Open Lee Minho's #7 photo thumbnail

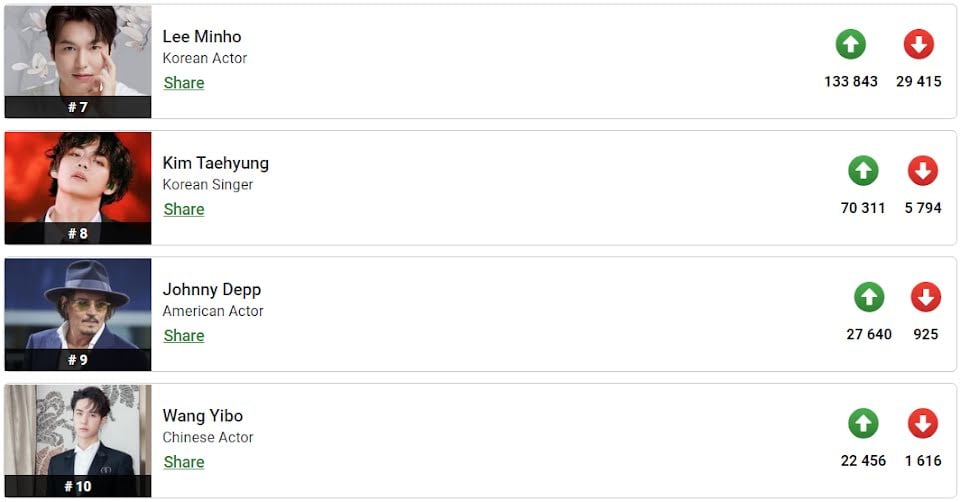(x=78, y=62)
